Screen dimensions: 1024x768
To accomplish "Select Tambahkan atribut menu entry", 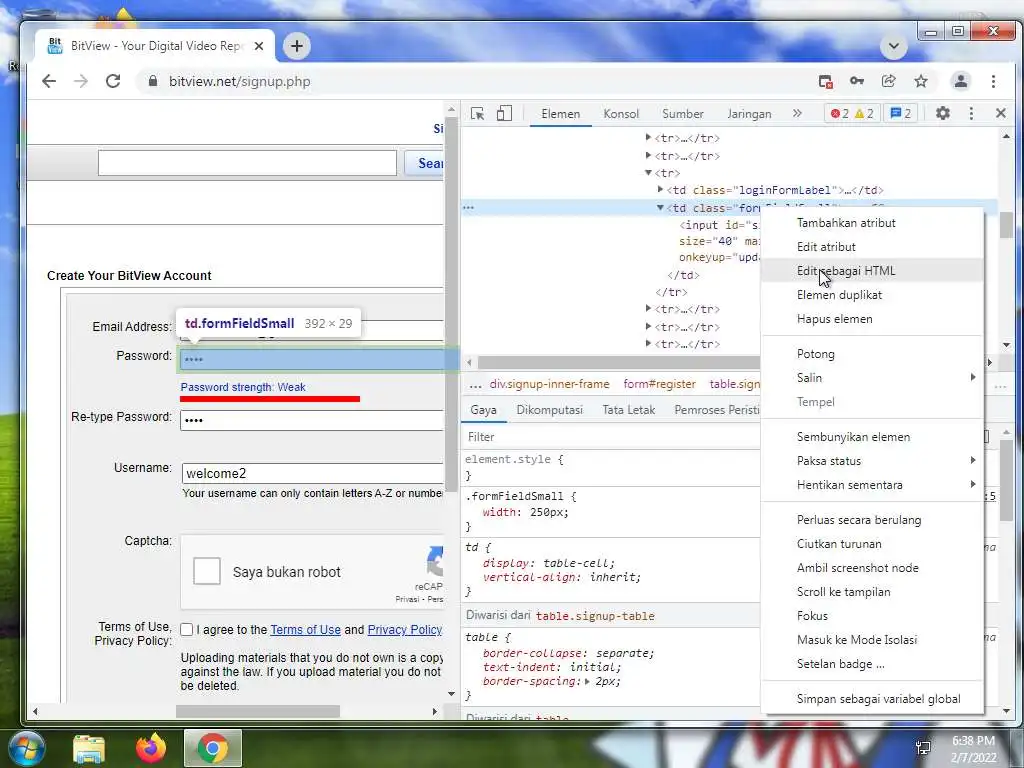I will pyautogui.click(x=872, y=223).
